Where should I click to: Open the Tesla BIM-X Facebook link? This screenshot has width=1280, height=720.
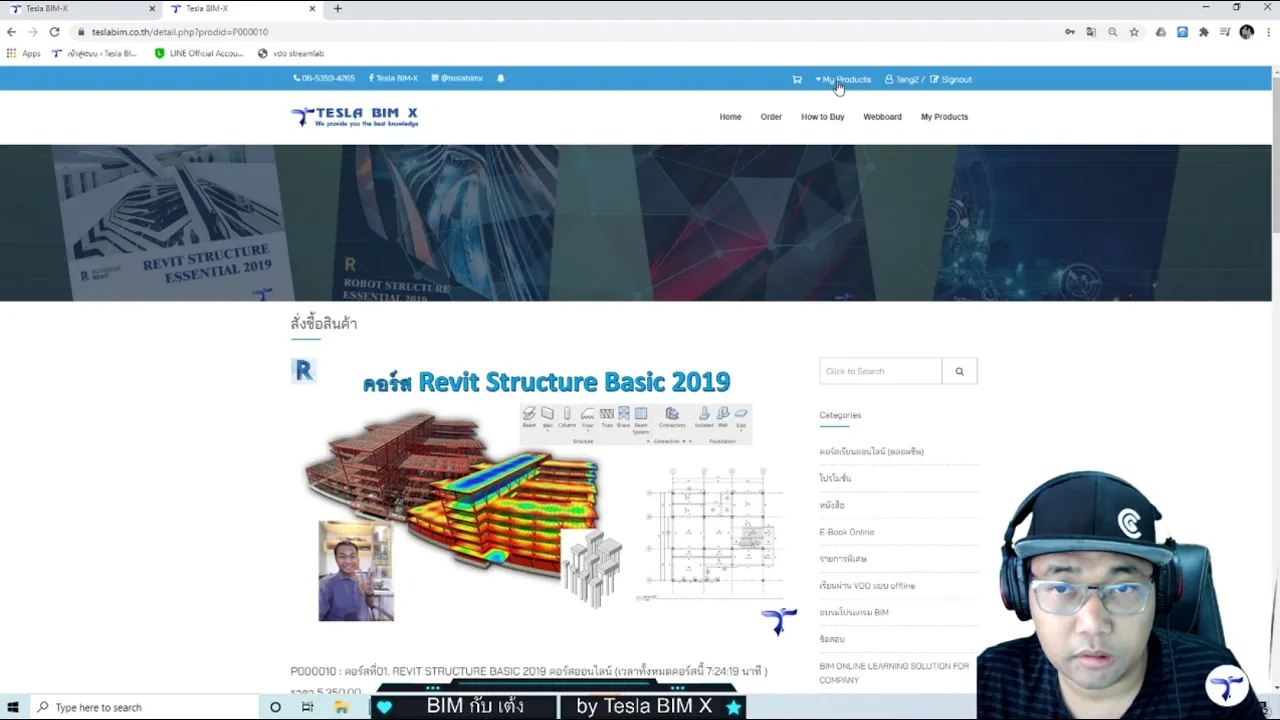[x=393, y=78]
